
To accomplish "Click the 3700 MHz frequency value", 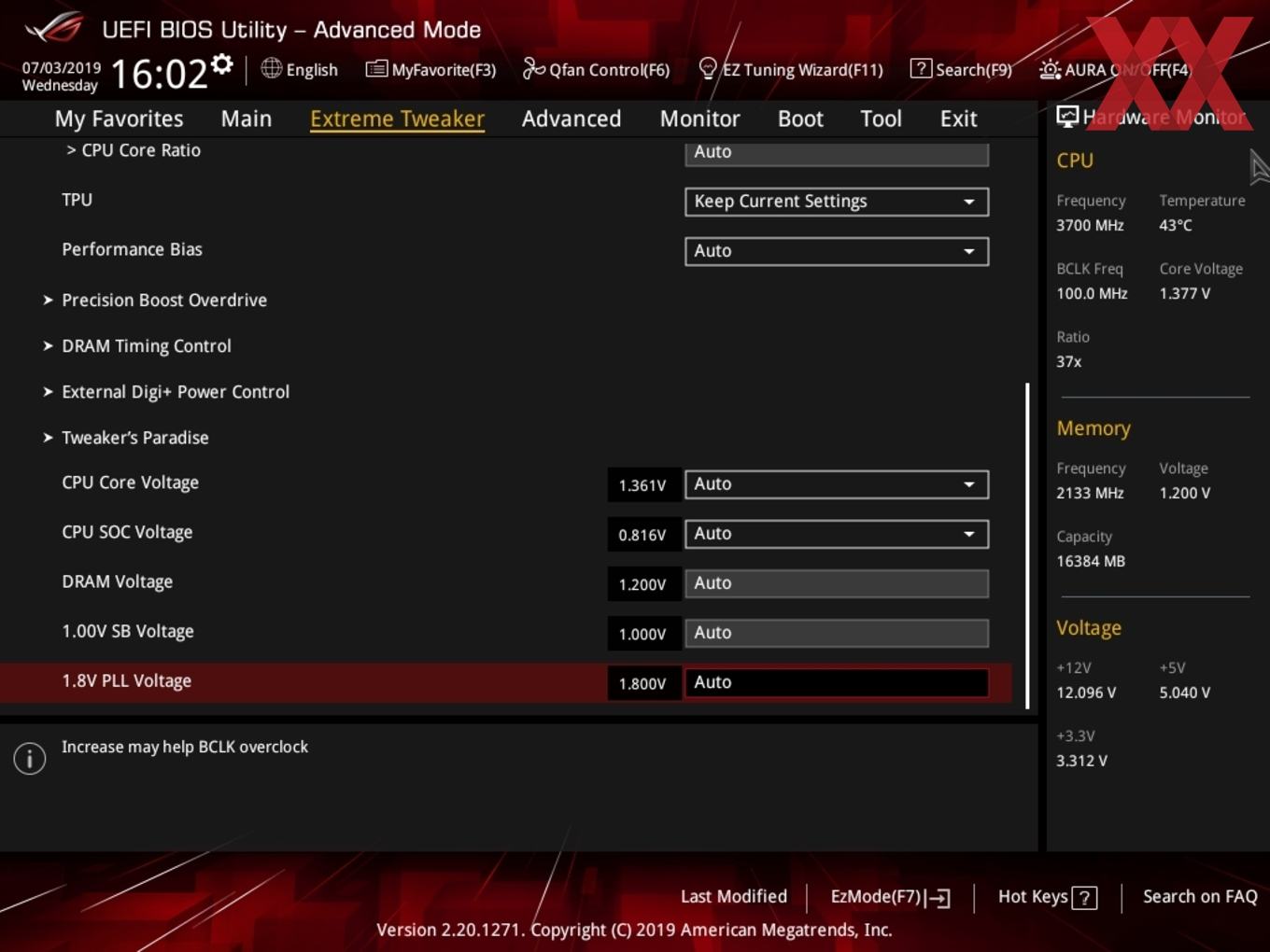I will 1090,225.
